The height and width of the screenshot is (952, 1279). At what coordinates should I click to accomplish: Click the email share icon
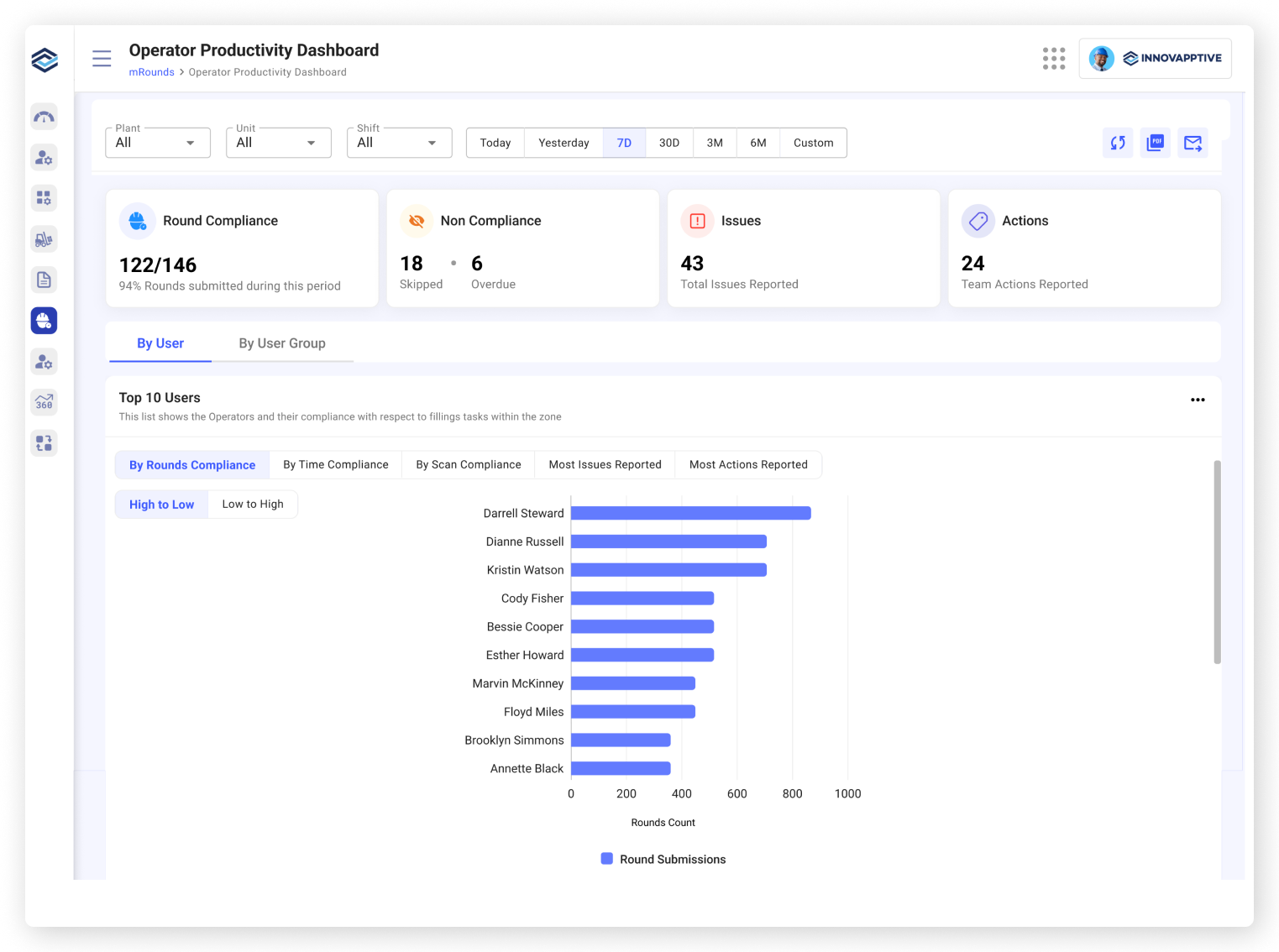pos(1193,143)
